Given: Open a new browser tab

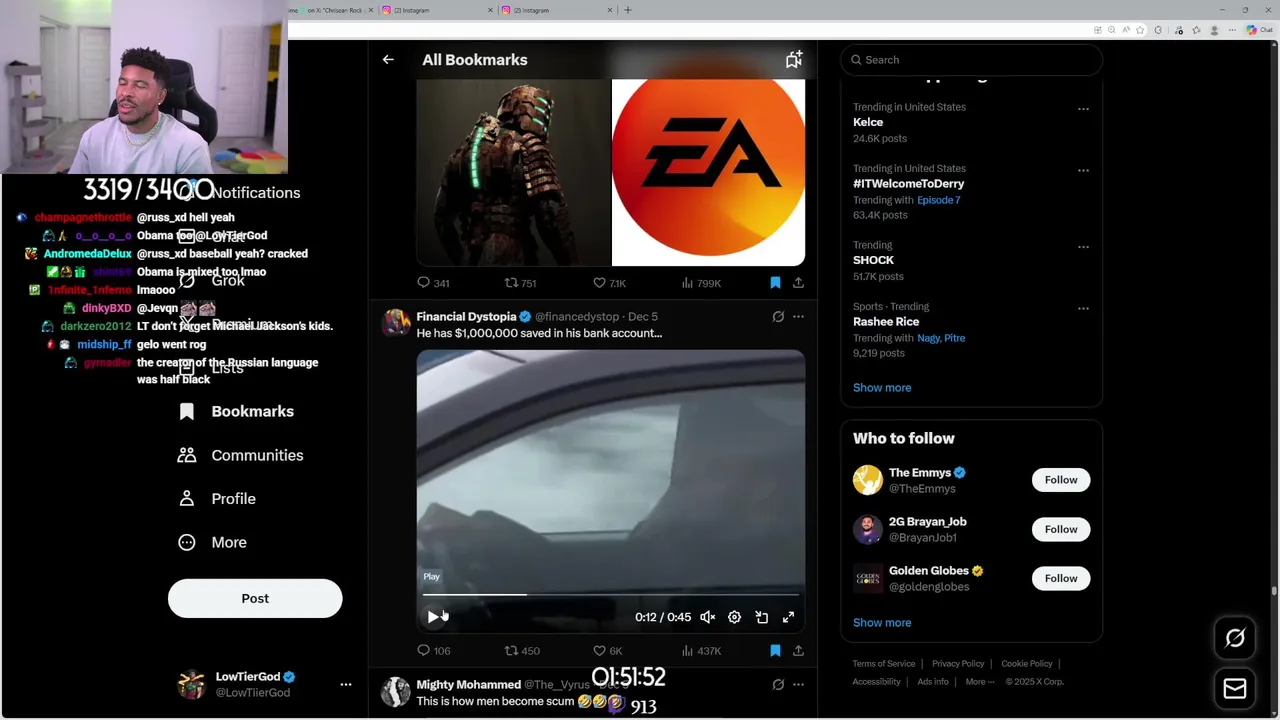Looking at the screenshot, I should coord(628,10).
